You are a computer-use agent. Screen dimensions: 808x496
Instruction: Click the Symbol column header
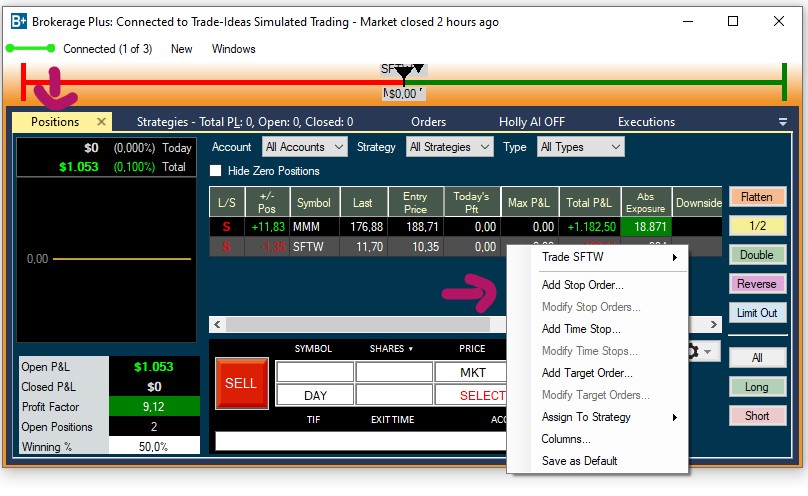pyautogui.click(x=314, y=202)
